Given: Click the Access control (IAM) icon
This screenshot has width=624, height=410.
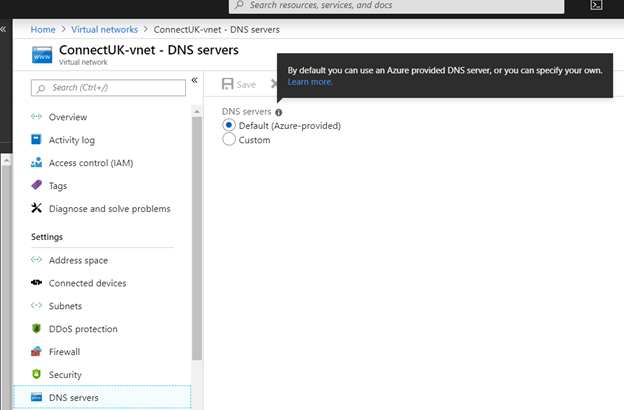Looking at the screenshot, I should (37, 163).
